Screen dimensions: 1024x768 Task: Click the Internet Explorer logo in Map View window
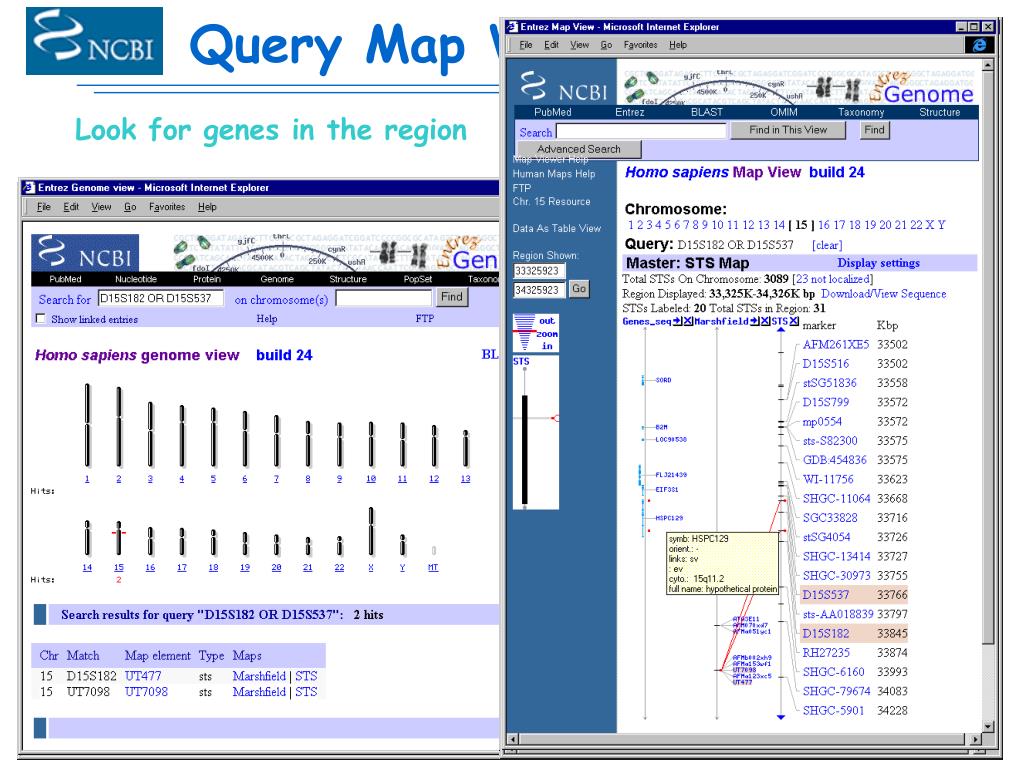pyautogui.click(x=979, y=44)
